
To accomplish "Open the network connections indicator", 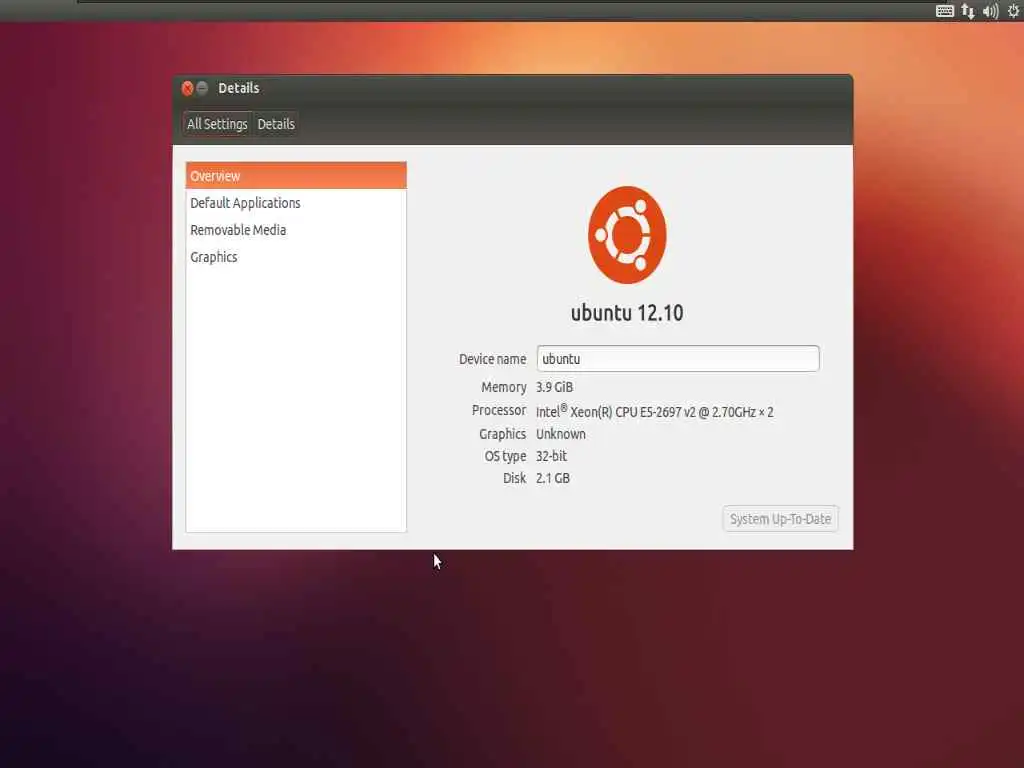I will [x=968, y=11].
